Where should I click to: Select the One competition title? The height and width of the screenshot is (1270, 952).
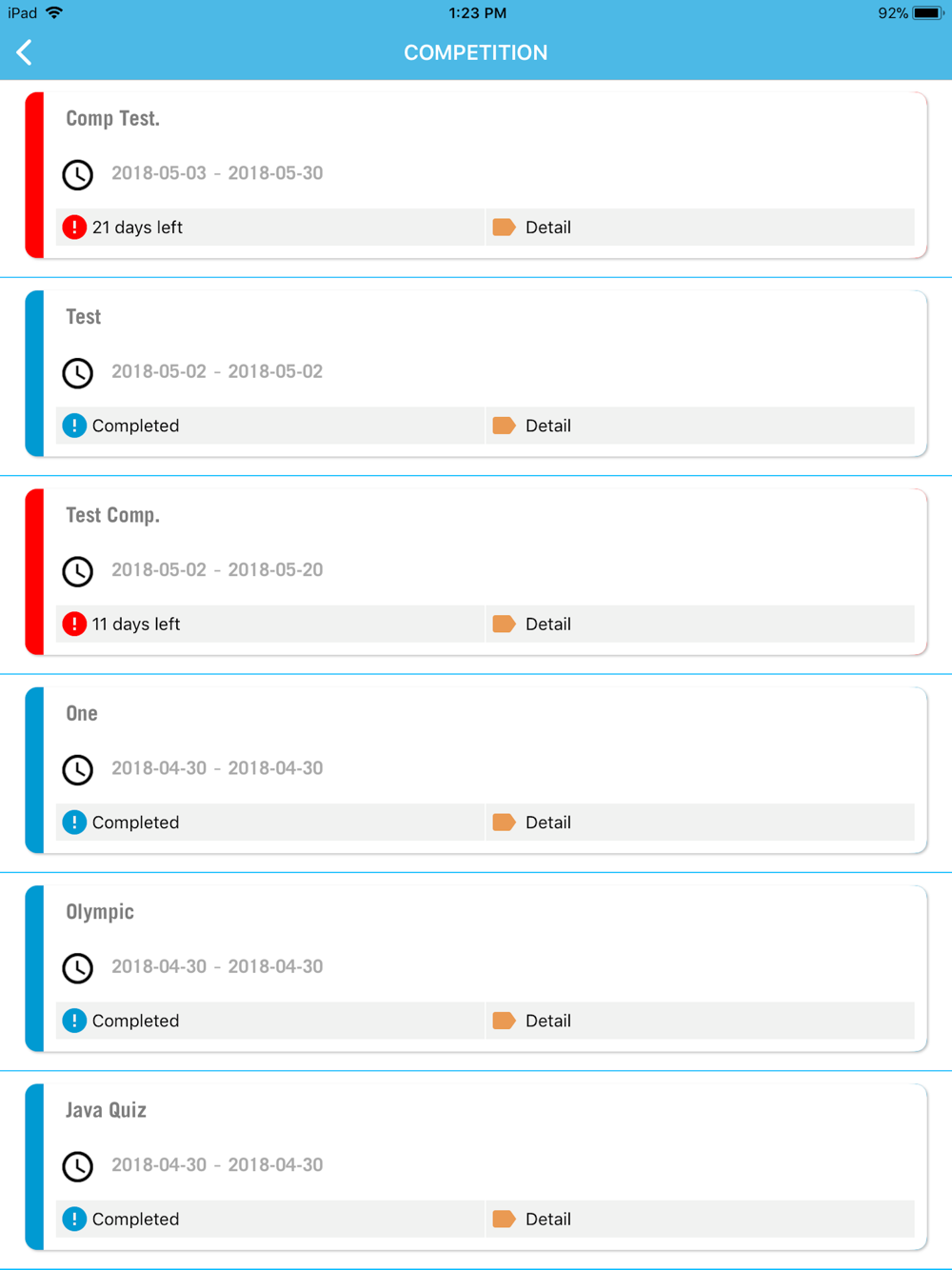[82, 713]
